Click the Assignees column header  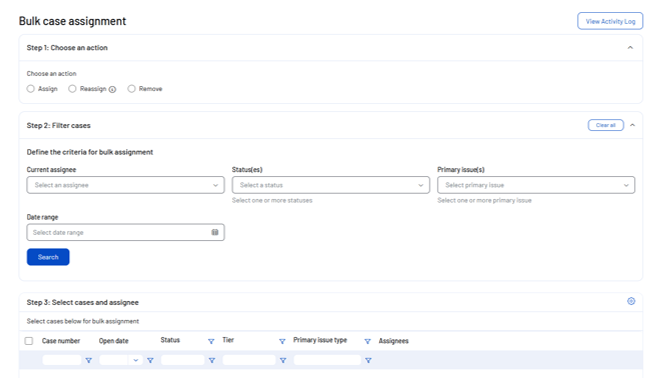[x=393, y=341]
